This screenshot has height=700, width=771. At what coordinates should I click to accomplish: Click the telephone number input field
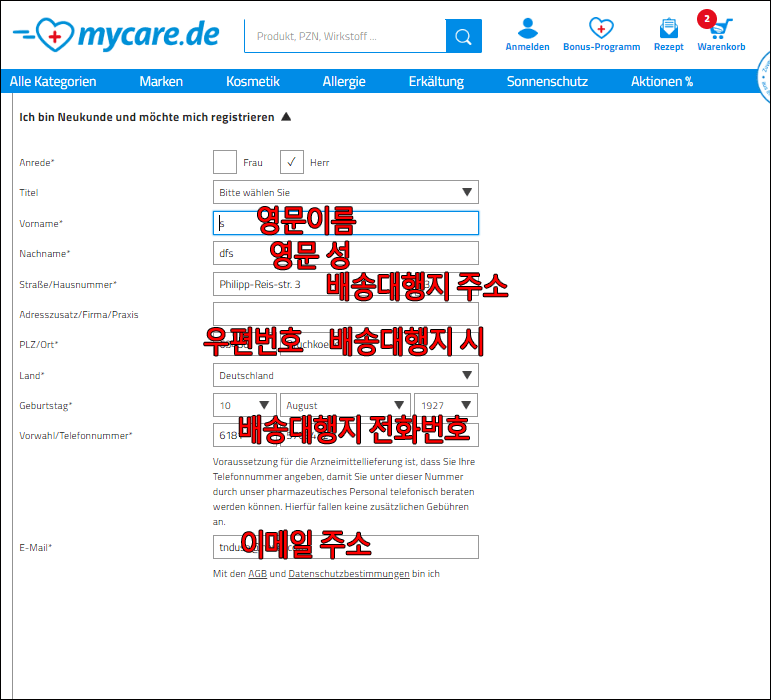(379, 435)
